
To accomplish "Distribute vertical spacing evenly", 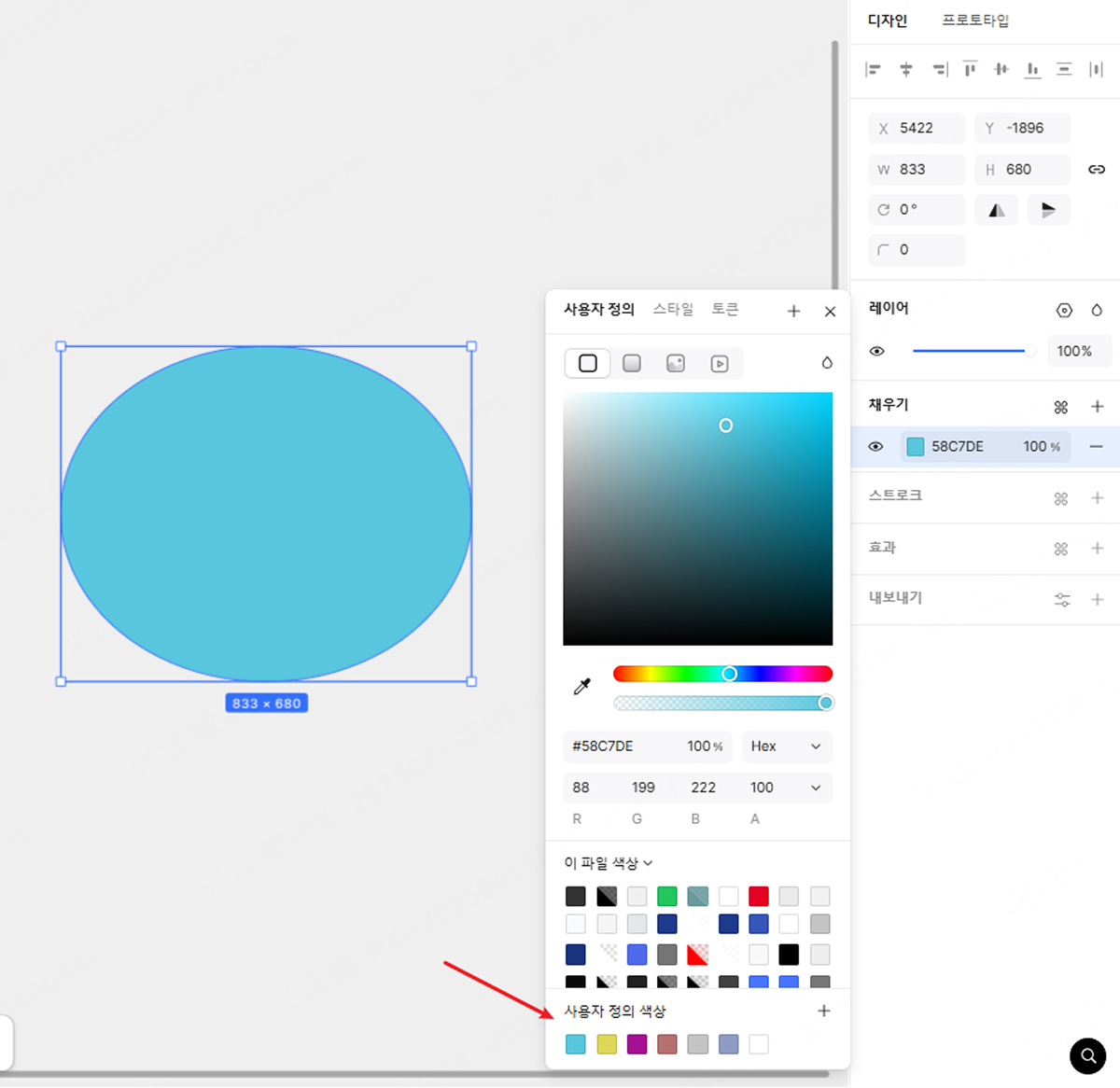I will [1064, 69].
